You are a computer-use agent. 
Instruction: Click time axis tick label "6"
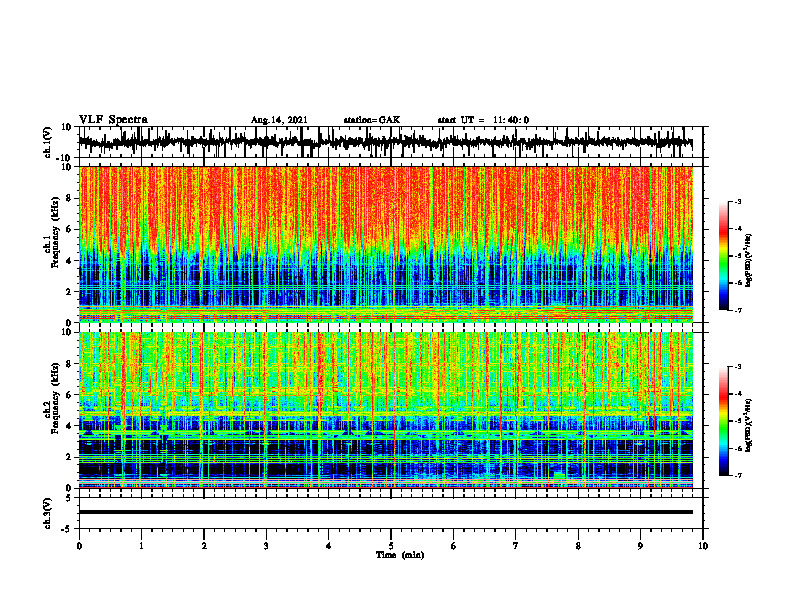pos(454,546)
